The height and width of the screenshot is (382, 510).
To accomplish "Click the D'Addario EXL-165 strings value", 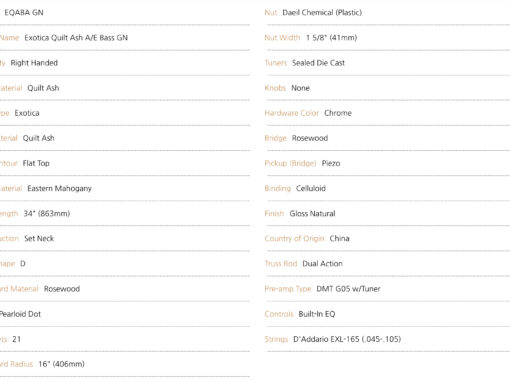I will click(347, 339).
